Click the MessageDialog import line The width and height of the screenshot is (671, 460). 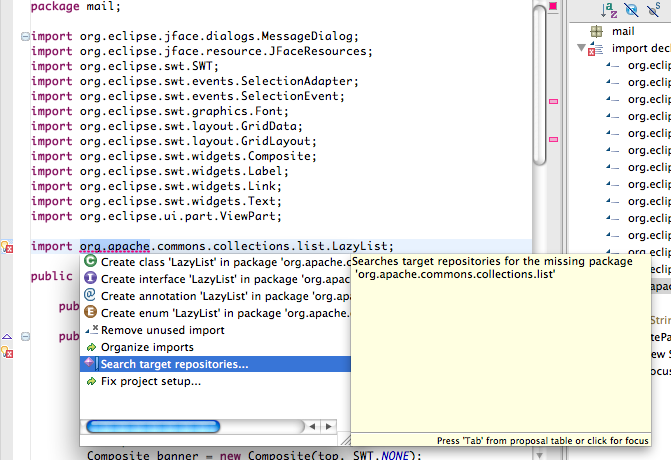pyautogui.click(x=195, y=36)
